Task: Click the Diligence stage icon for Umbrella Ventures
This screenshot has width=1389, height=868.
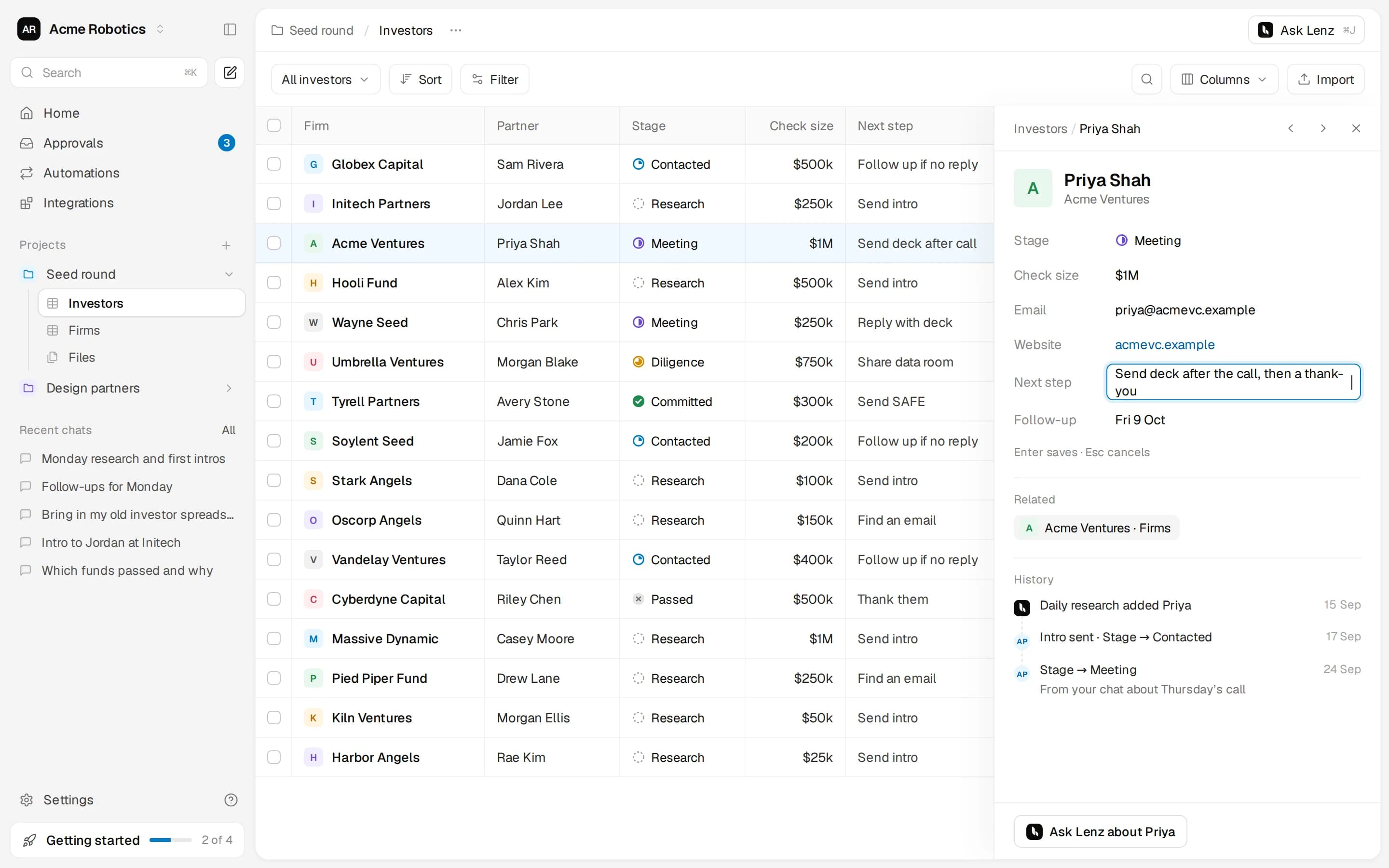Action: [x=638, y=362]
